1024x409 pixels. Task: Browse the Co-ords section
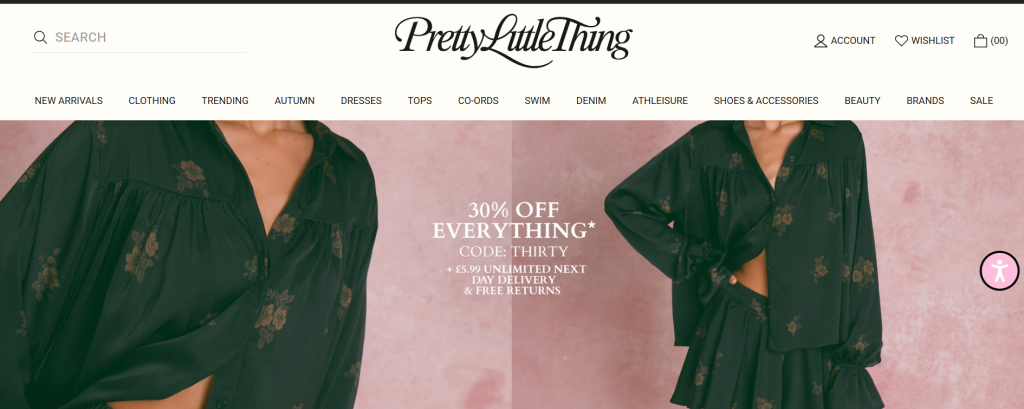click(x=478, y=101)
